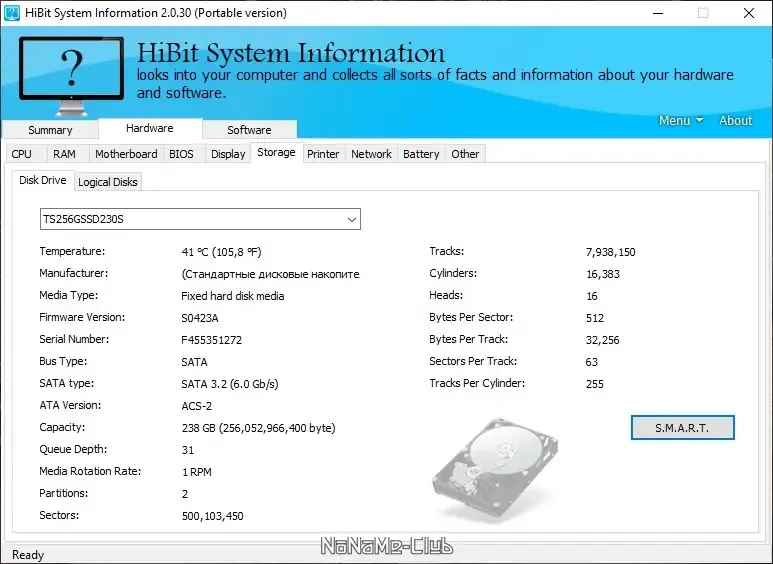The width and height of the screenshot is (773, 564).
Task: Click the monitor question-mark logo
Action: 71,75
